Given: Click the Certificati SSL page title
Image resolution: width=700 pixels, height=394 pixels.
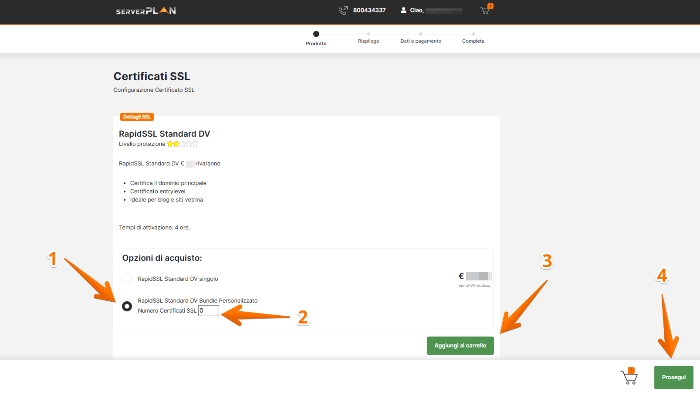Looking at the screenshot, I should [x=152, y=76].
